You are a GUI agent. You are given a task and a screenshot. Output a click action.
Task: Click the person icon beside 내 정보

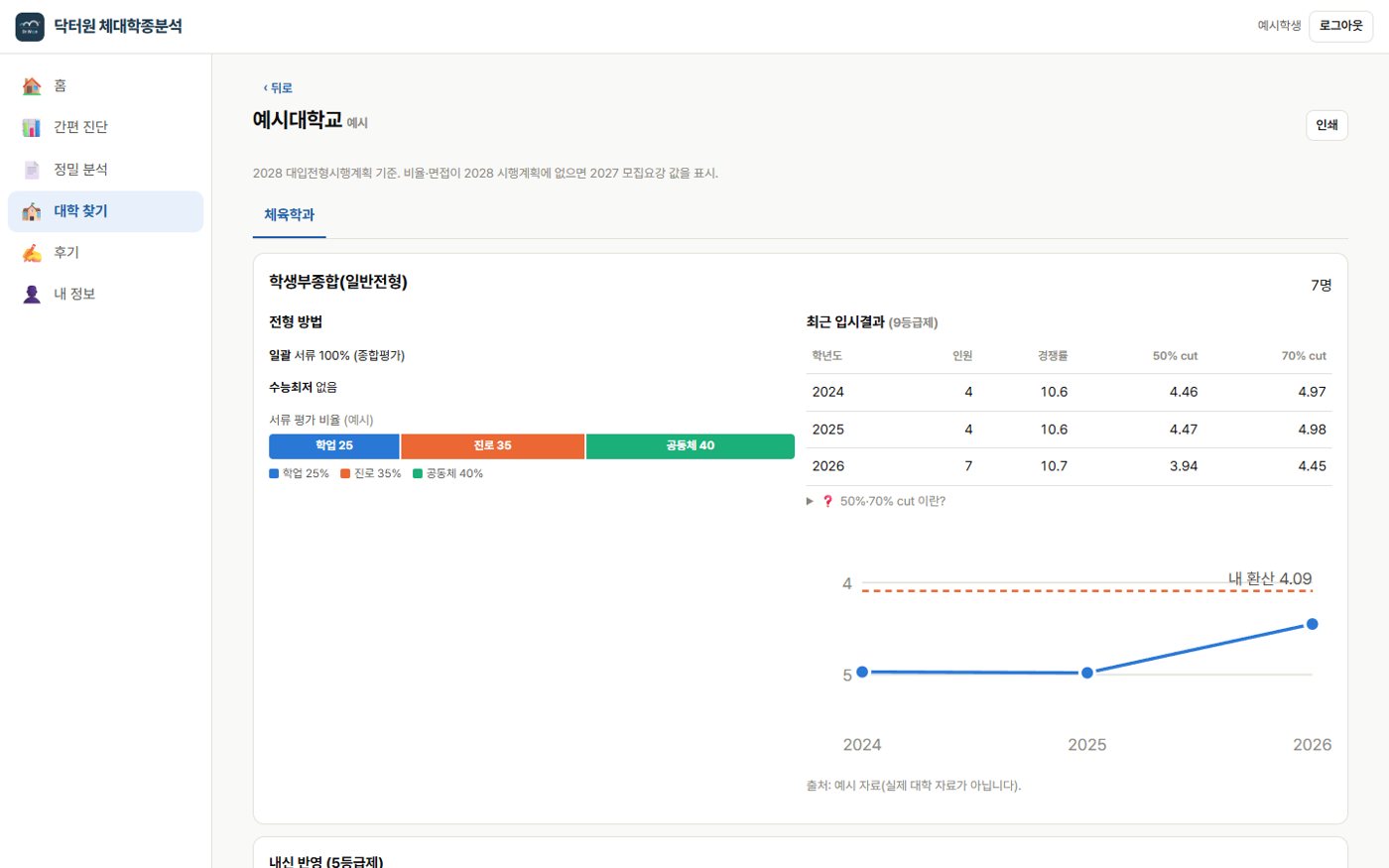tap(32, 295)
